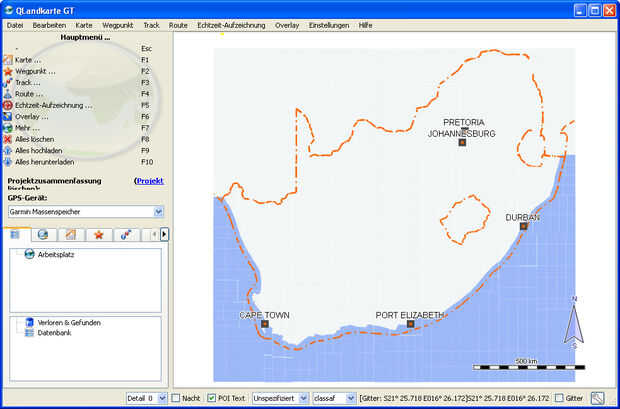The image size is (620, 409).
Task: Click the Johannesburg city marker
Action: pos(462,142)
